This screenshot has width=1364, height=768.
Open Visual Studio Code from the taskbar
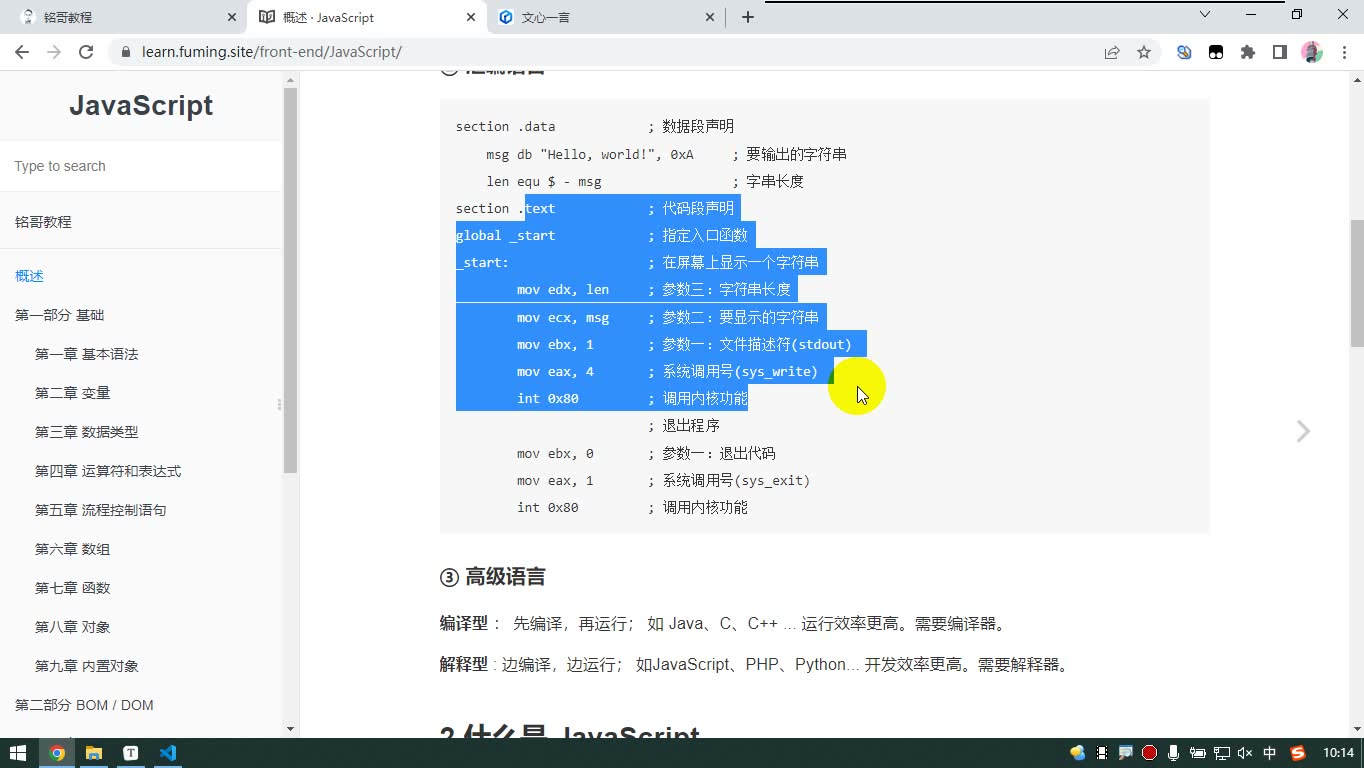click(168, 753)
